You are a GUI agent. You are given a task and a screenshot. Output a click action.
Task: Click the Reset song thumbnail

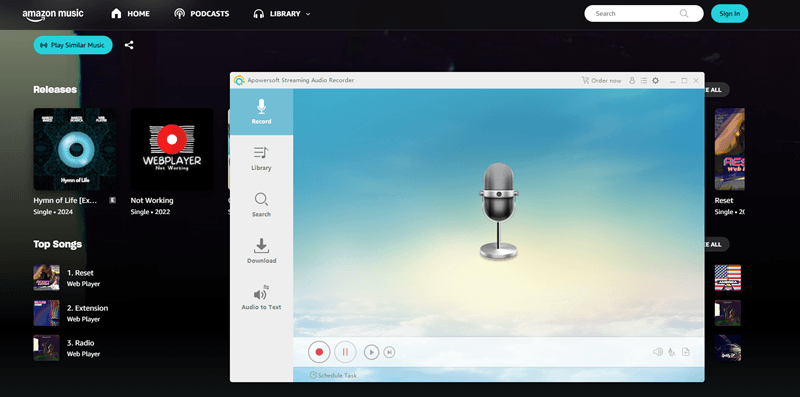coord(46,278)
